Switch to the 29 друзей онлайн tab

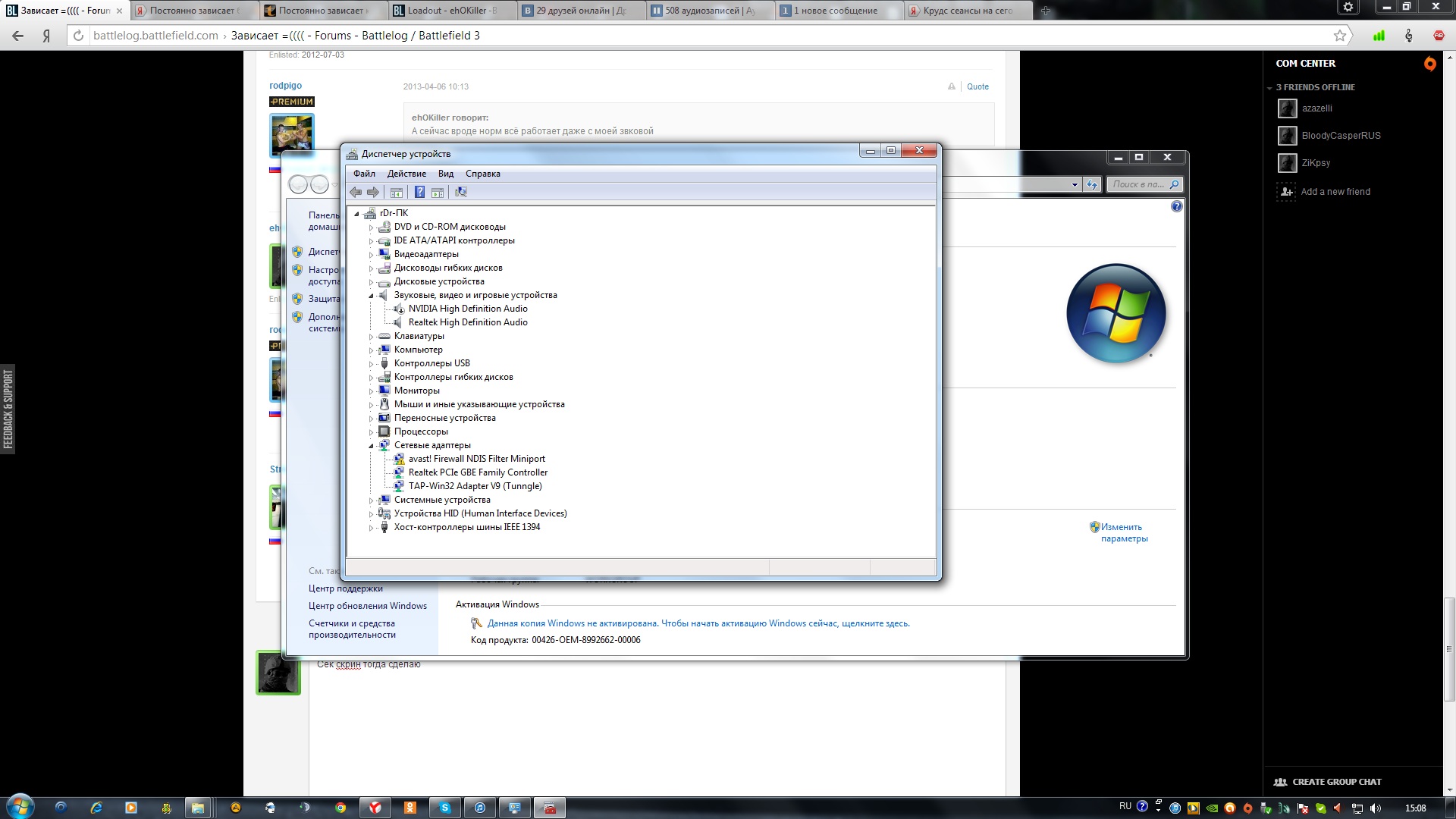tap(581, 11)
